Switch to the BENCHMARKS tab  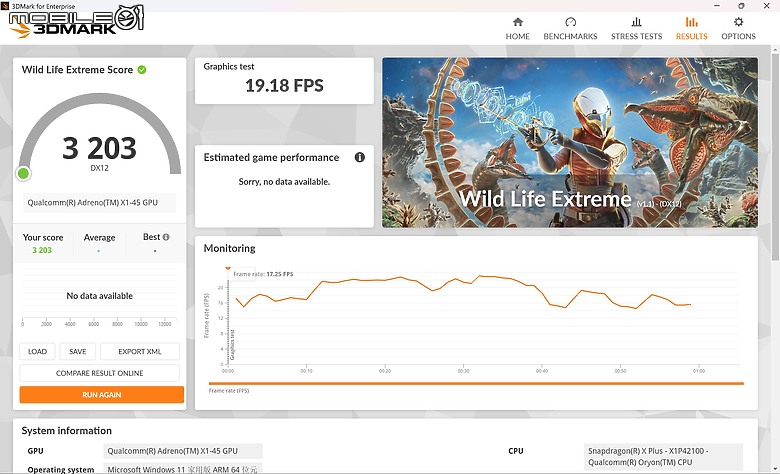click(570, 29)
